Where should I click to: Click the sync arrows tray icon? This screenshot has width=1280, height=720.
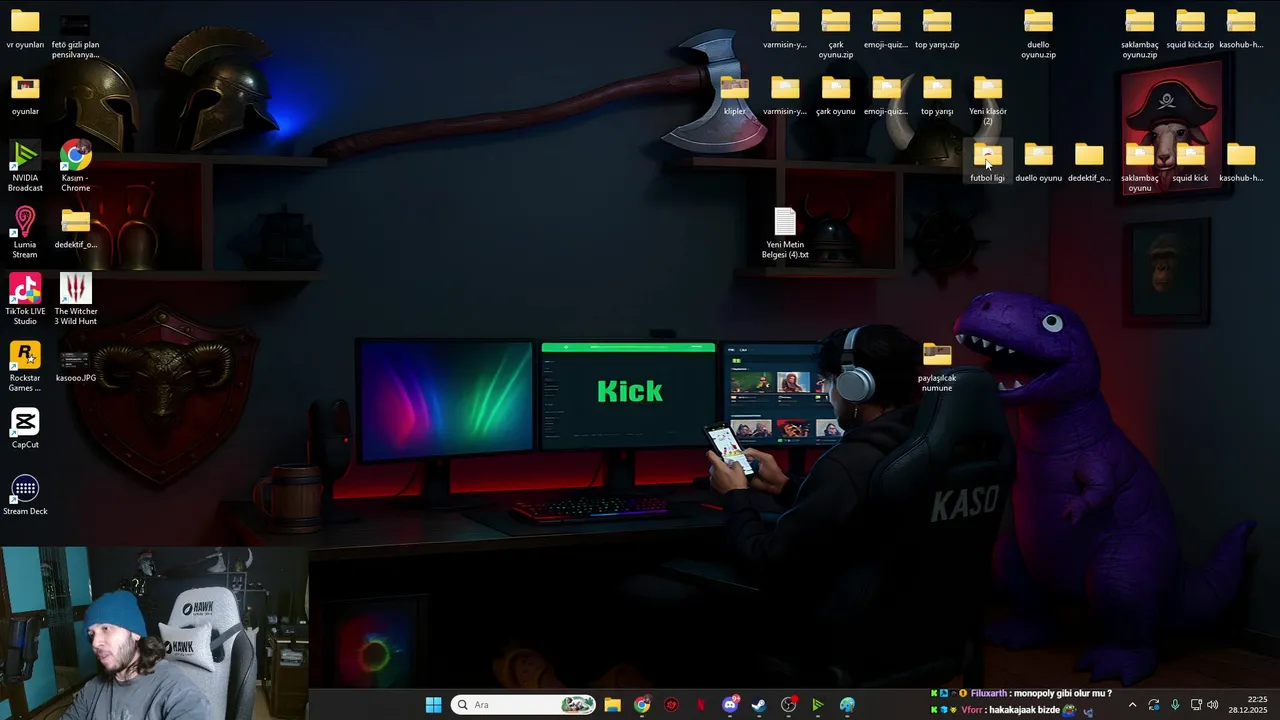coord(1154,705)
